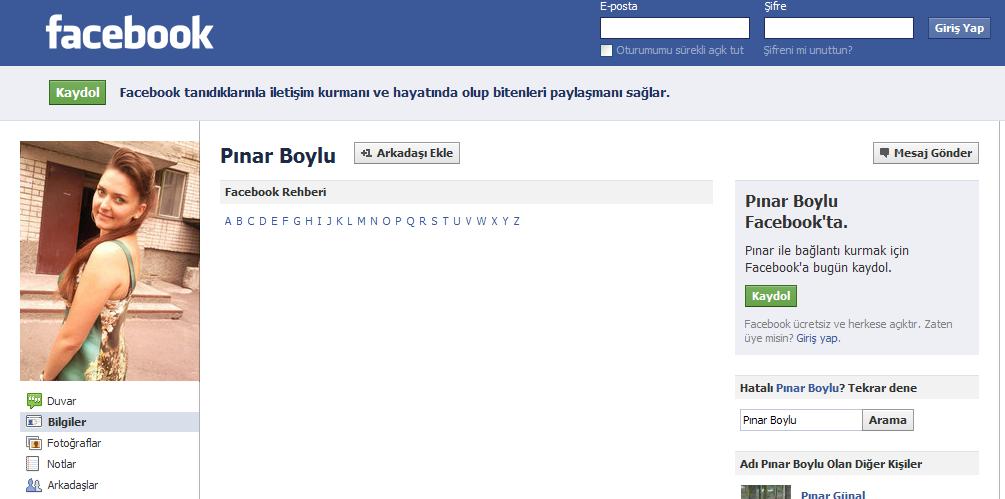This screenshot has width=1005, height=499.
Task: Select letter C in Facebook Rehberi
Action: tap(251, 222)
